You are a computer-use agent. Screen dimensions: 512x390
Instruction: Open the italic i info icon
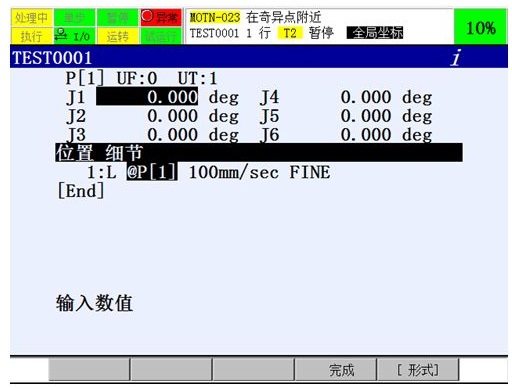coord(456,57)
